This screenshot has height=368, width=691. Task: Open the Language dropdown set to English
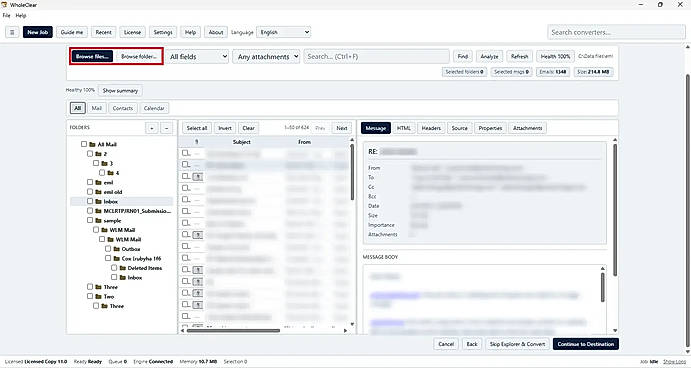coord(283,32)
